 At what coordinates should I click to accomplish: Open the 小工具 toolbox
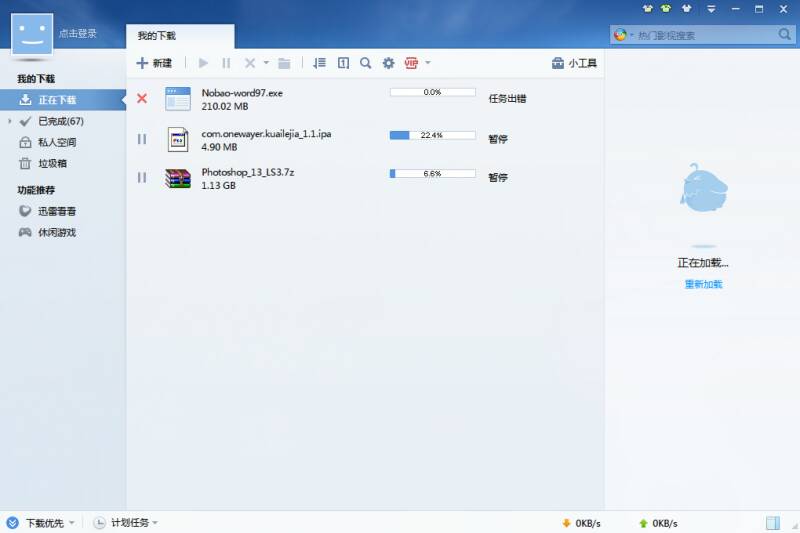click(574, 63)
